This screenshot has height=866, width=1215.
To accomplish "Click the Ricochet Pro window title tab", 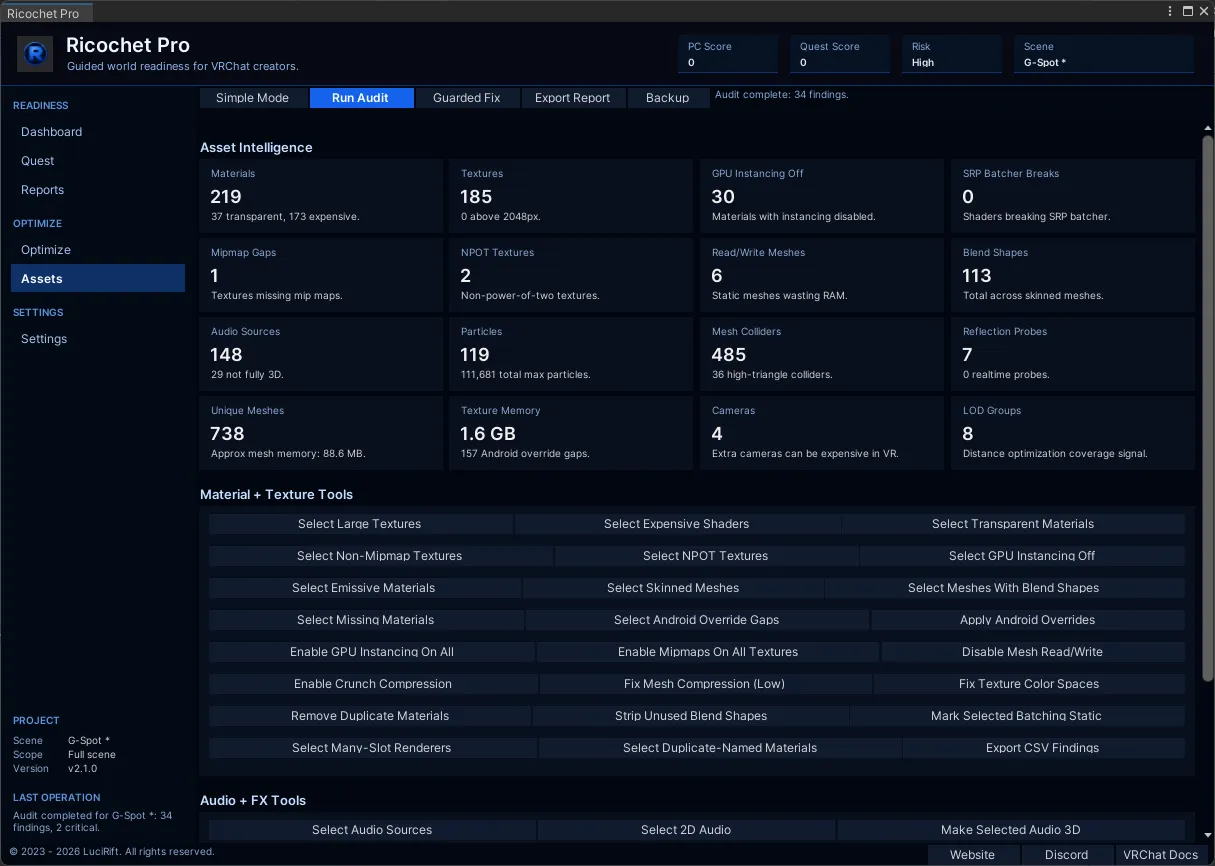I will pos(46,13).
